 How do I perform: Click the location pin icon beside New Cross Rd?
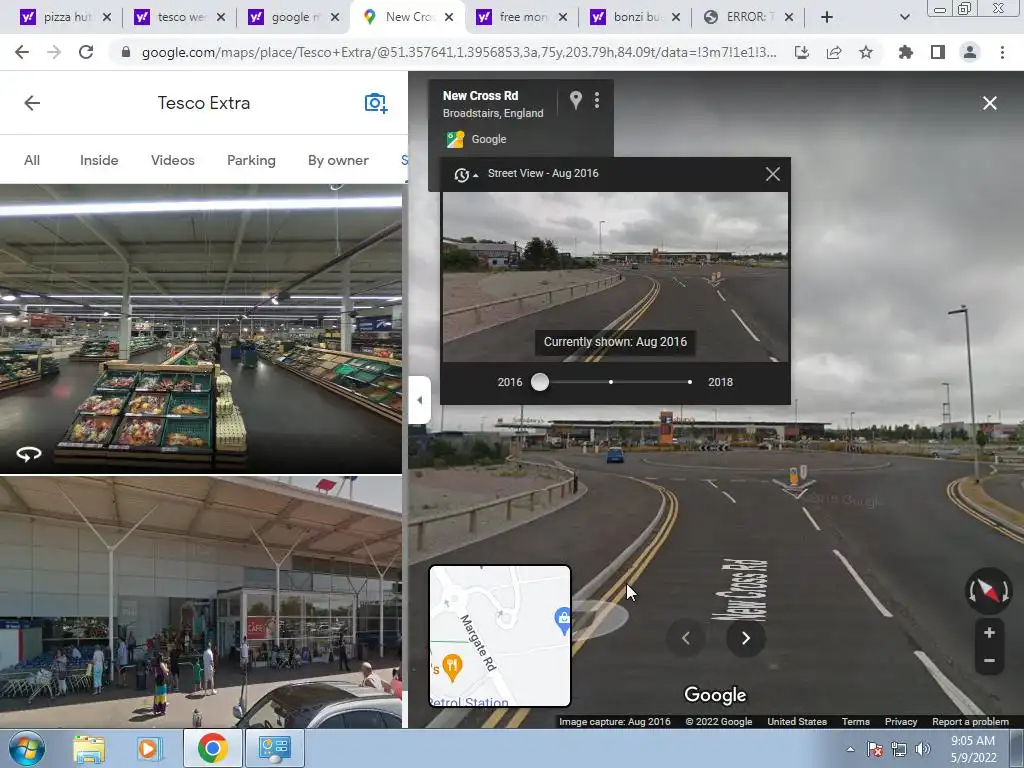pos(575,100)
